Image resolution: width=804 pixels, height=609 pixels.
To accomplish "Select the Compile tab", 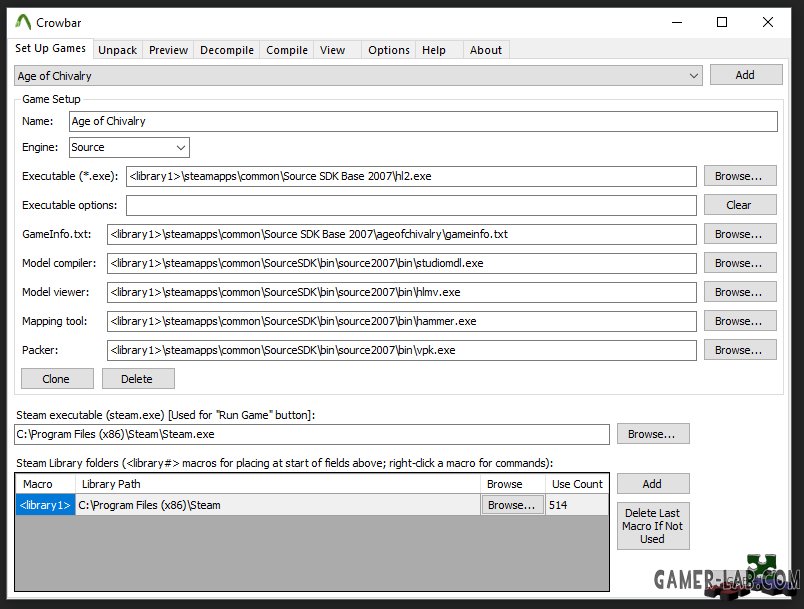I will click(287, 50).
